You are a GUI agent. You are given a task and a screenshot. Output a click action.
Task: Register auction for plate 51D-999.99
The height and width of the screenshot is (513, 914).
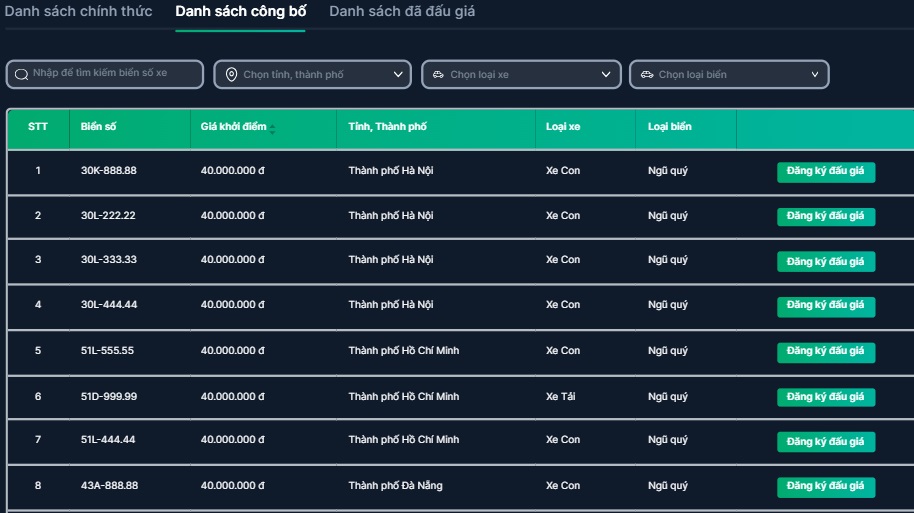(826, 398)
